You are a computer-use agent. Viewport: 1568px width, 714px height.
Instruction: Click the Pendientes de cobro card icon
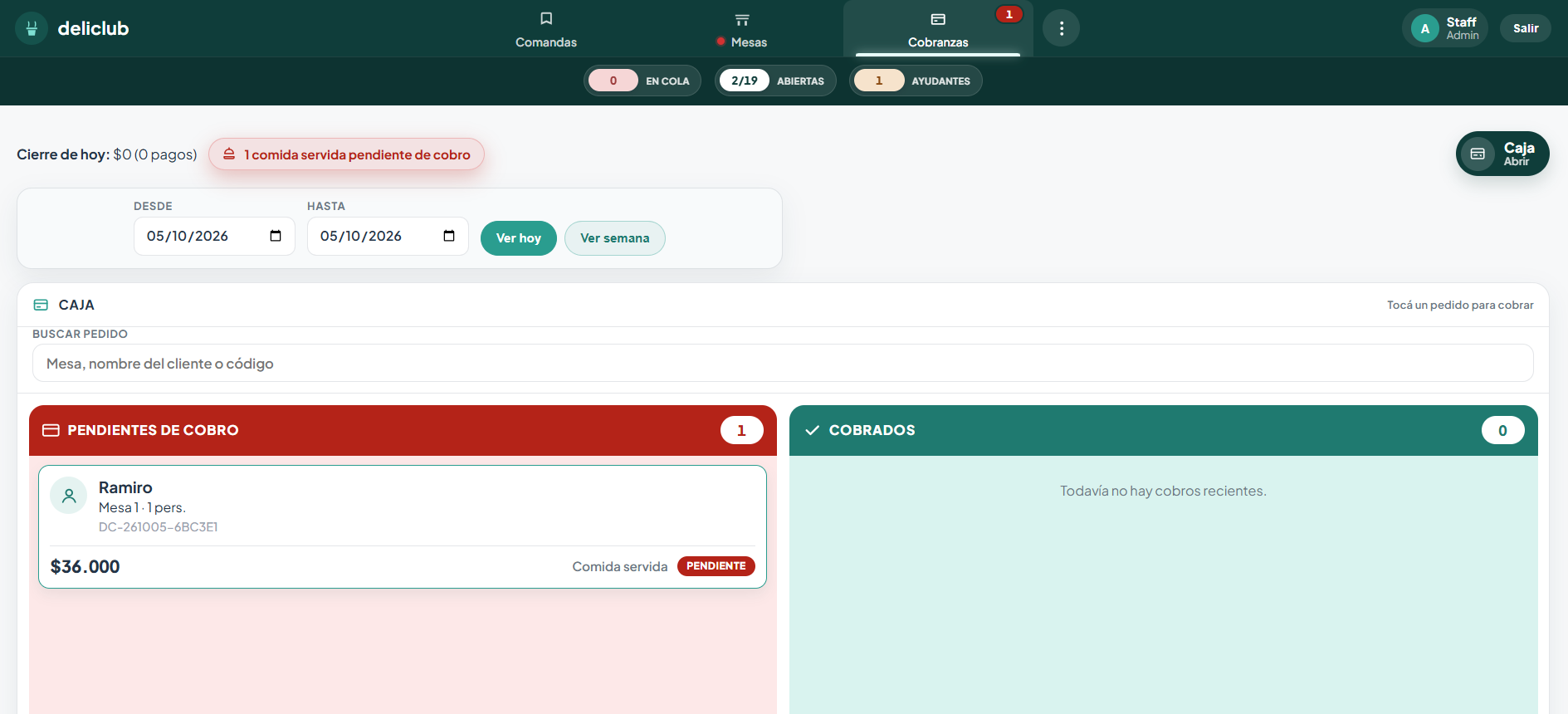pos(51,430)
